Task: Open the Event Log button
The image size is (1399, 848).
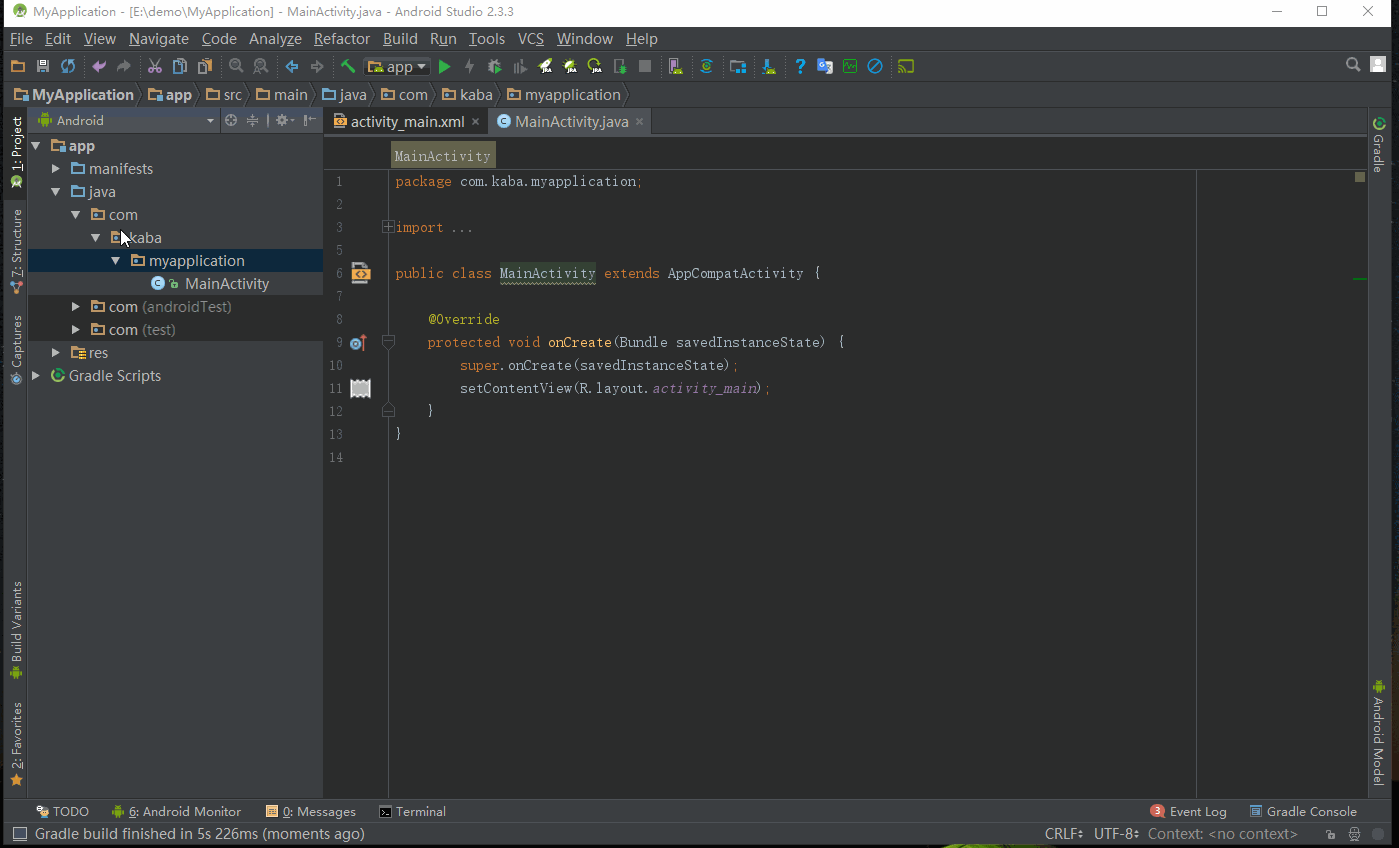Action: [x=1188, y=812]
